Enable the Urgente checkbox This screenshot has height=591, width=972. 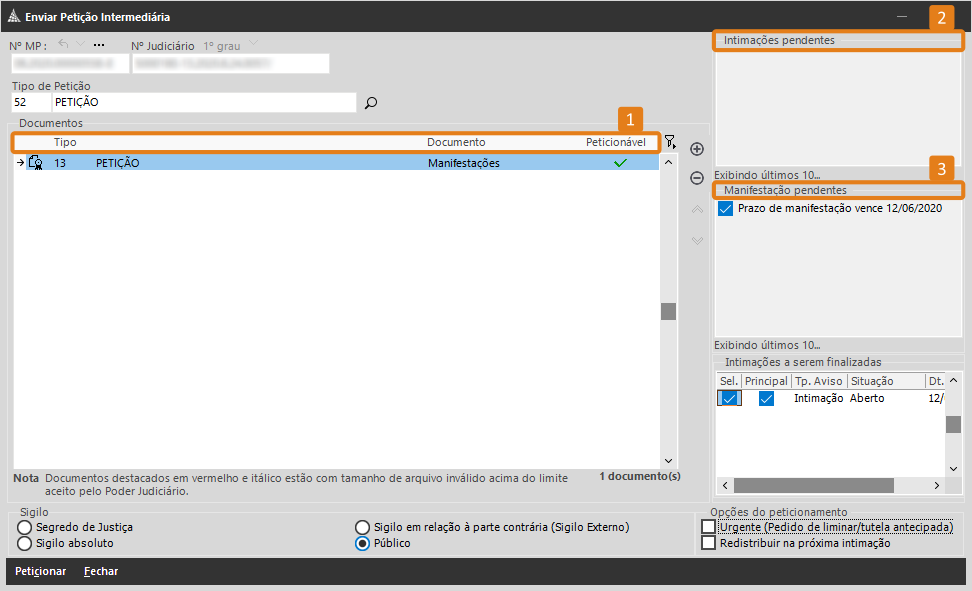[709, 527]
